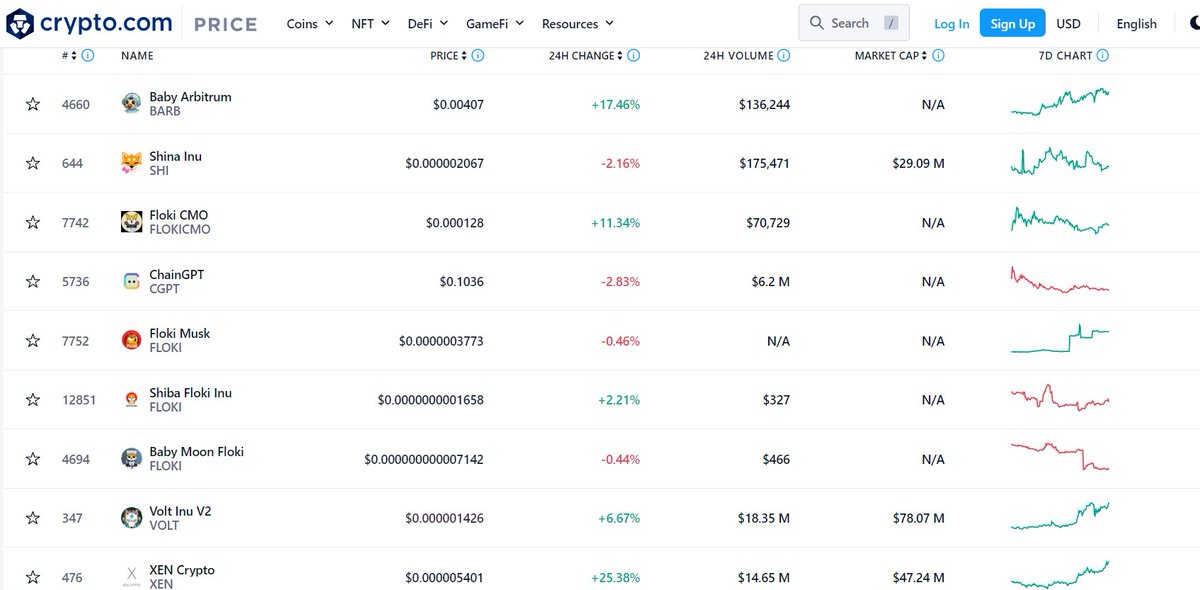Favorite Baby Arbitrum with its star

(33, 104)
